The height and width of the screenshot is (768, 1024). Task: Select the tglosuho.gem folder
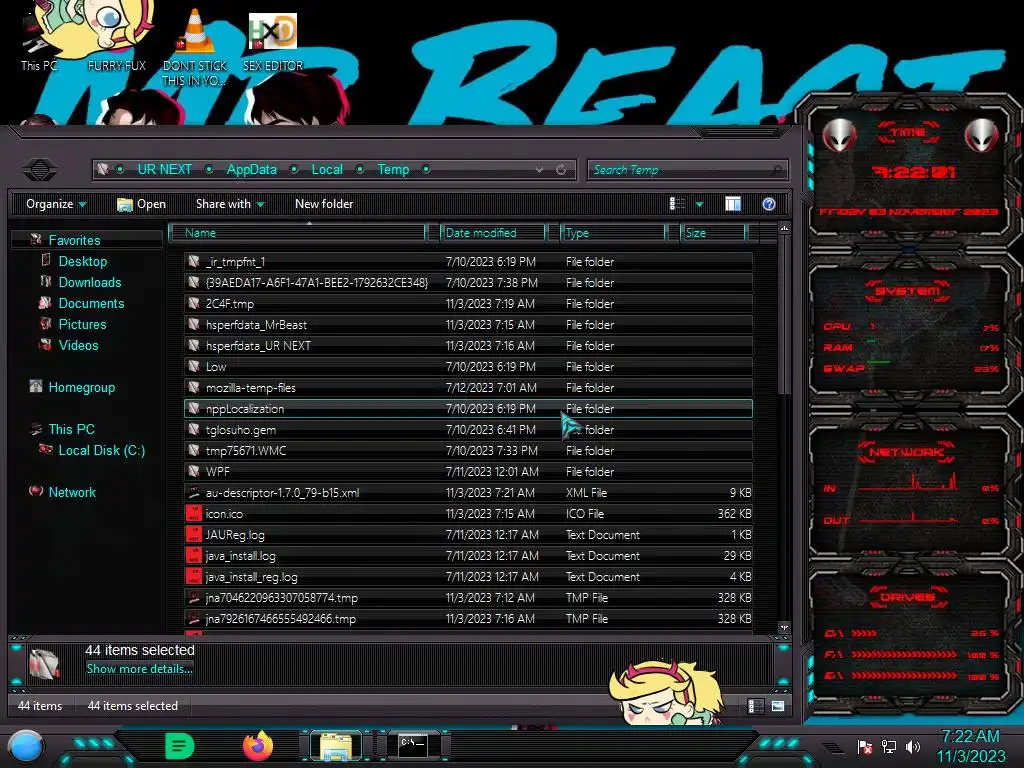click(x=468, y=430)
